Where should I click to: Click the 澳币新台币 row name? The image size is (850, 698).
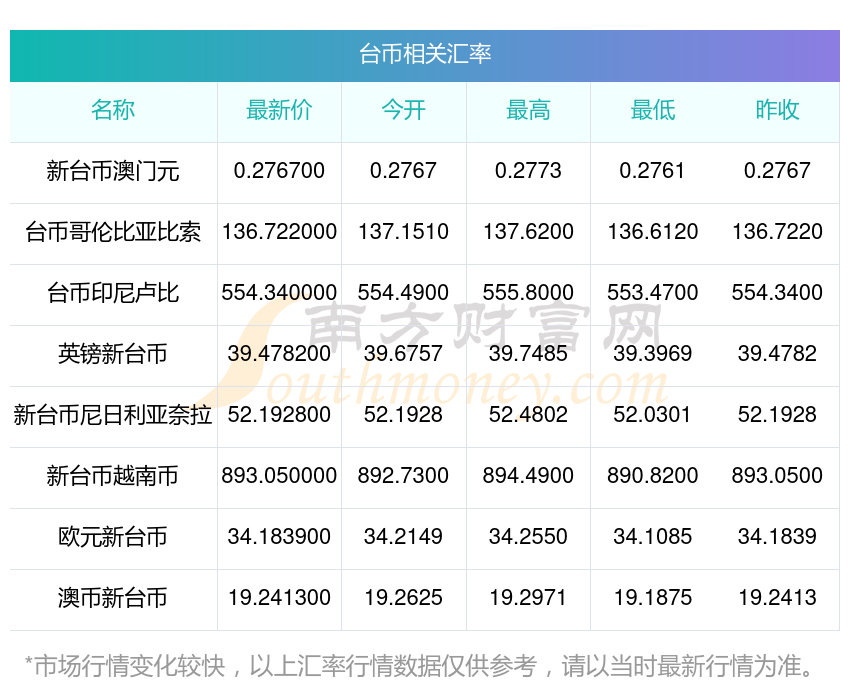pyautogui.click(x=113, y=598)
